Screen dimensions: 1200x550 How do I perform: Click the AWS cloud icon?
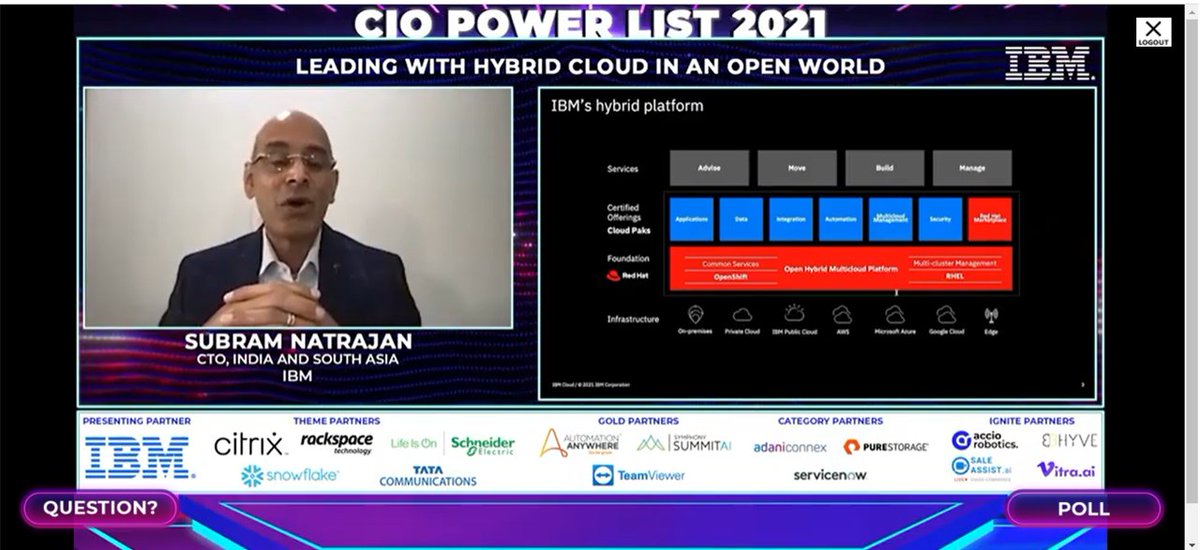842,314
